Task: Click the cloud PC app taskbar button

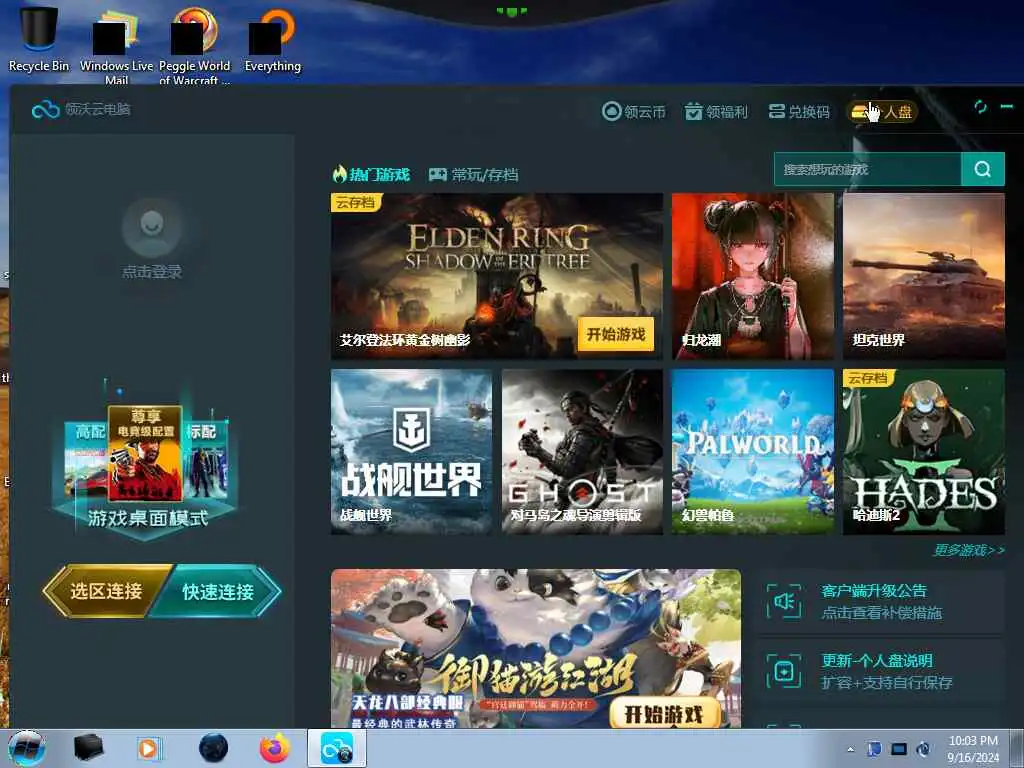Action: [x=337, y=748]
